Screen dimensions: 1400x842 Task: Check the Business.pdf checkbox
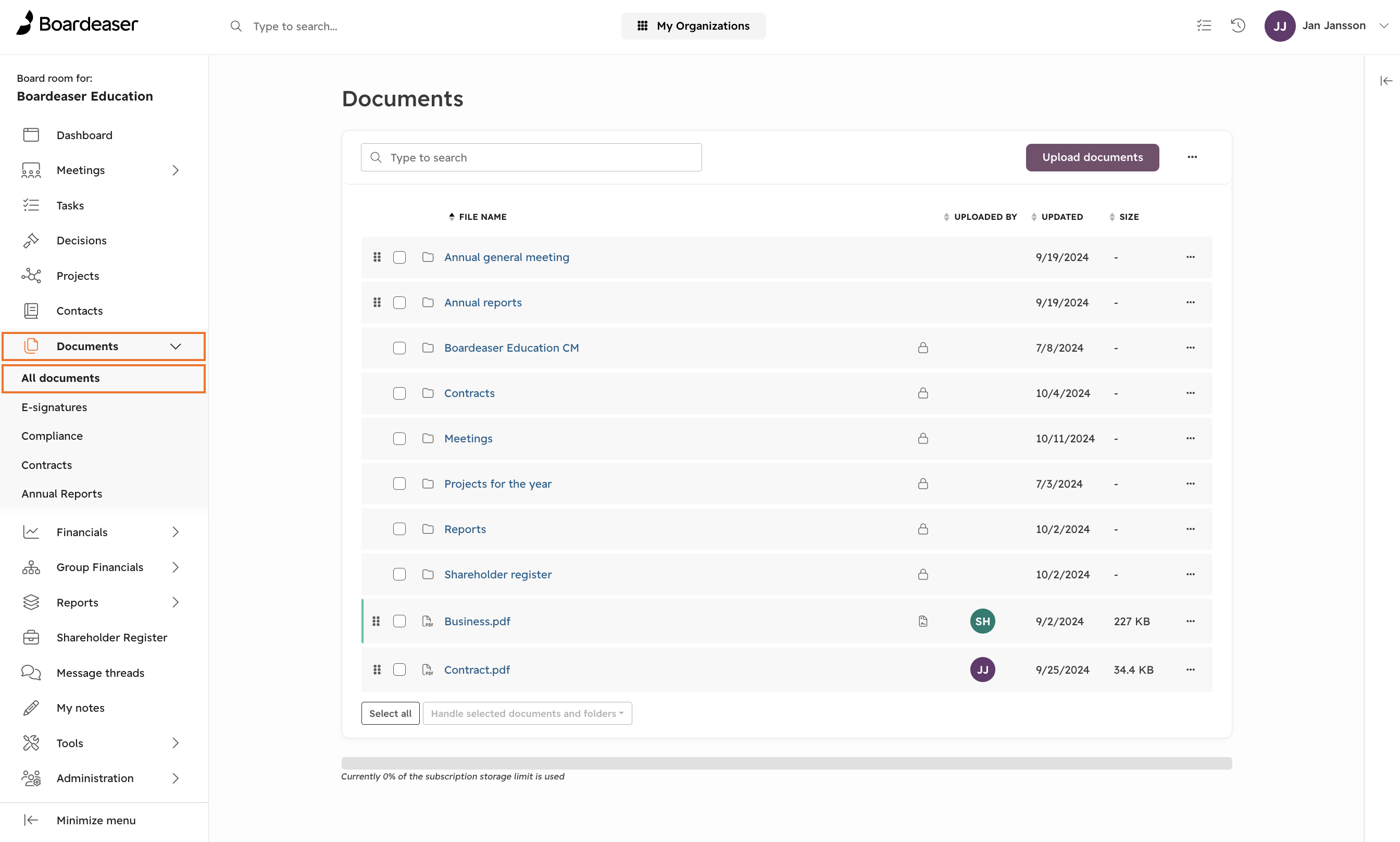tap(399, 621)
